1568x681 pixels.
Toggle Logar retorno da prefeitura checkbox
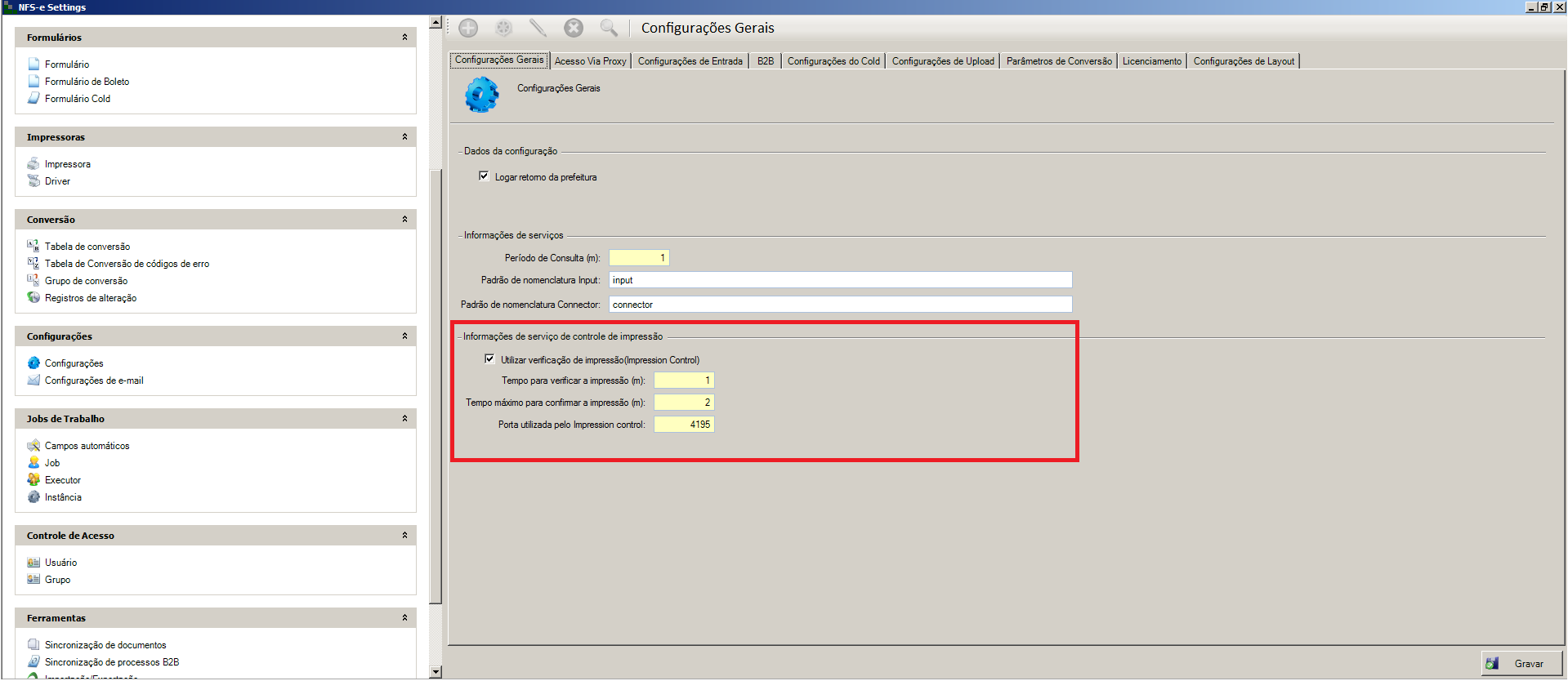pyautogui.click(x=484, y=176)
